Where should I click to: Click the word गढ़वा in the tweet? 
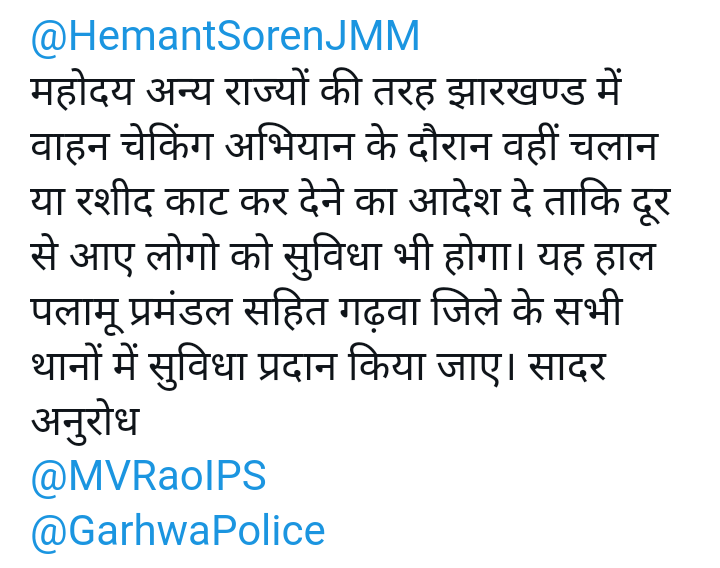pyautogui.click(x=379, y=311)
